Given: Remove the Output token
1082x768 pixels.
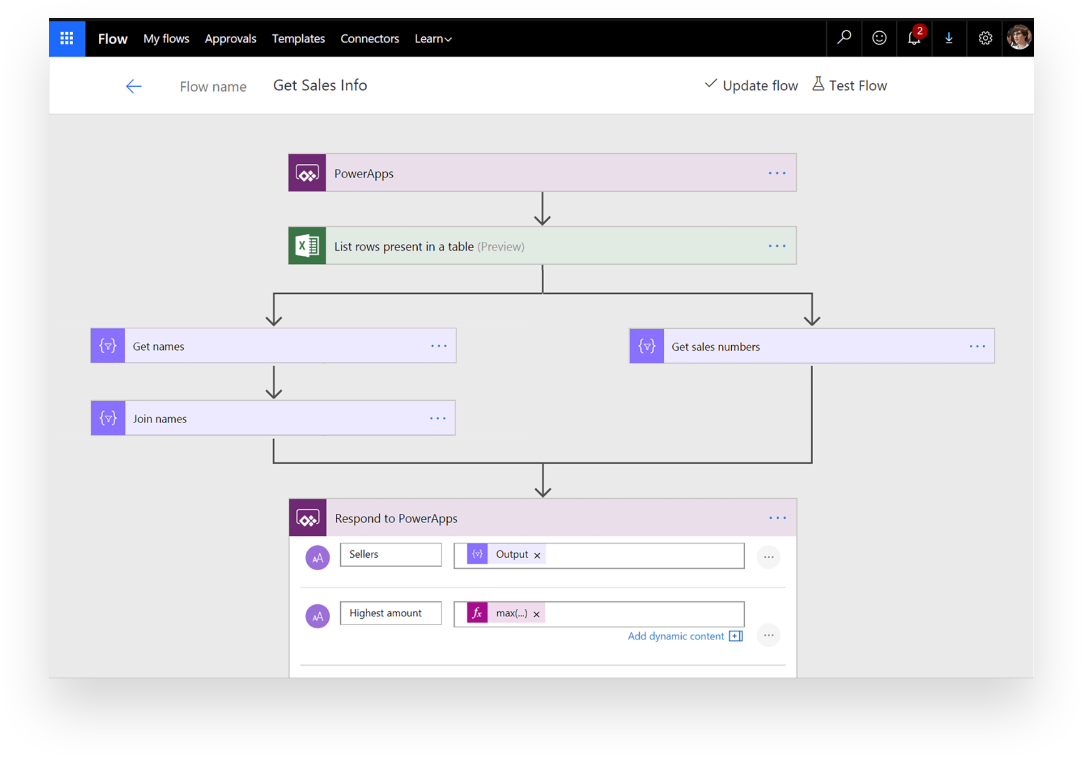Looking at the screenshot, I should coord(537,555).
